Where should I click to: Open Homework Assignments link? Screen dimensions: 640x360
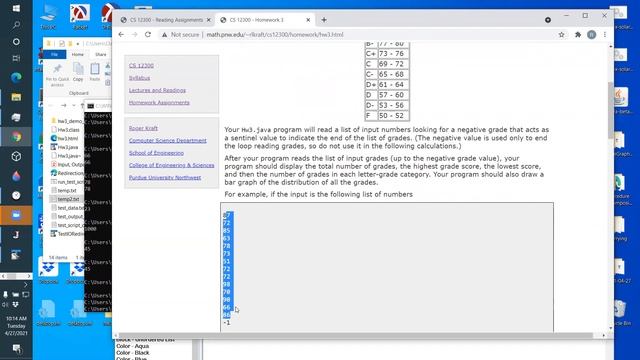pos(159,102)
